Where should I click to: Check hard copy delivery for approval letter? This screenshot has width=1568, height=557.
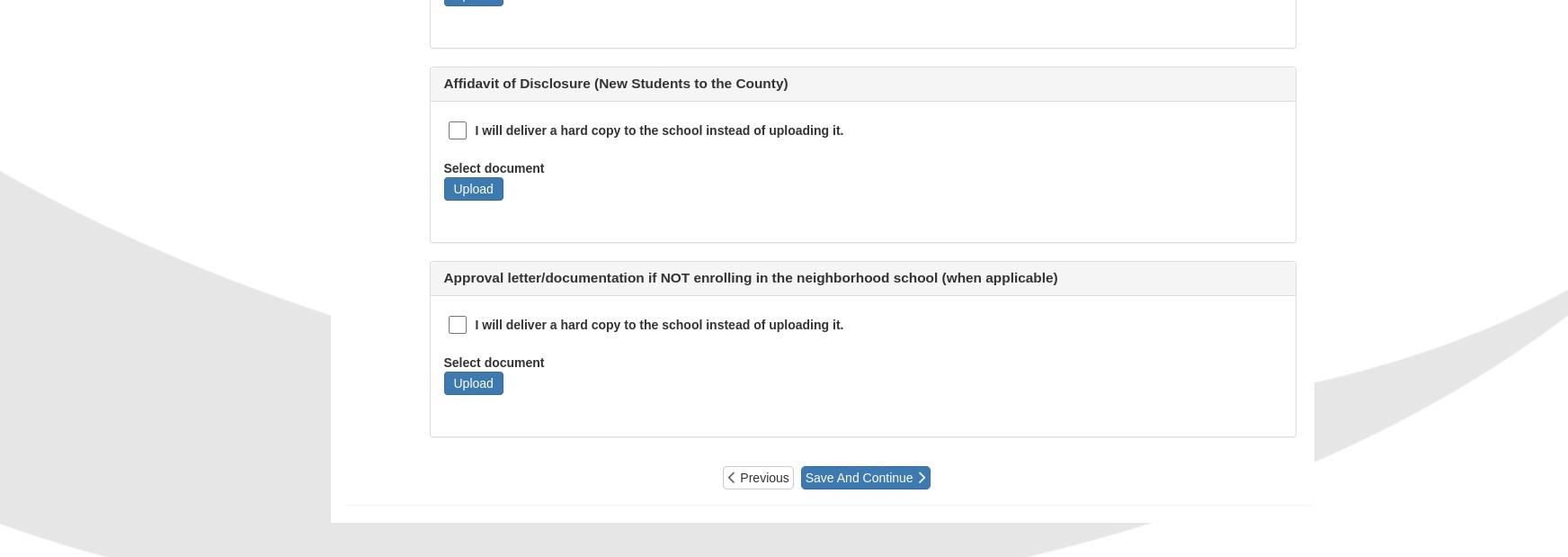[x=458, y=325]
